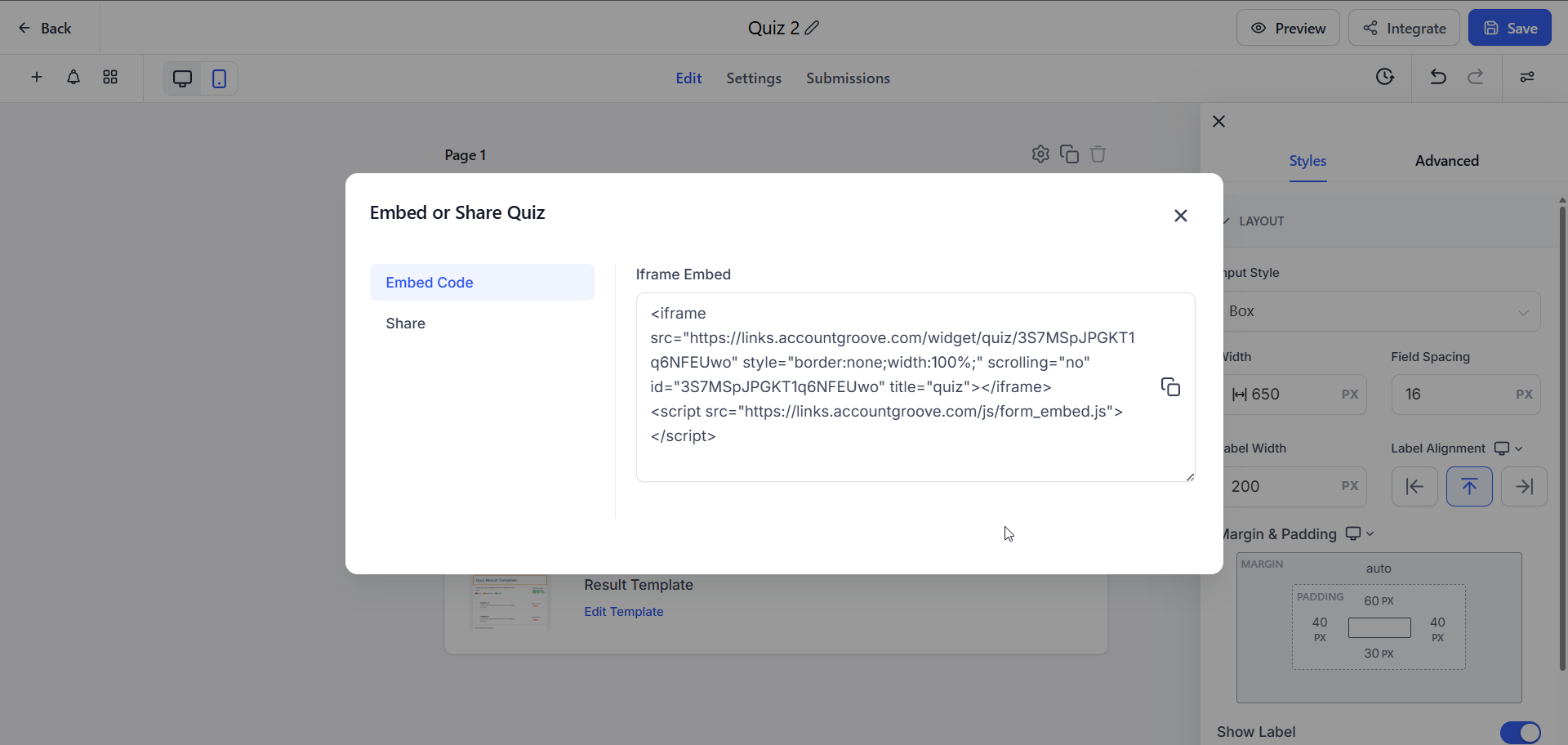
Task: Close the styles side panel
Action: [1219, 122]
